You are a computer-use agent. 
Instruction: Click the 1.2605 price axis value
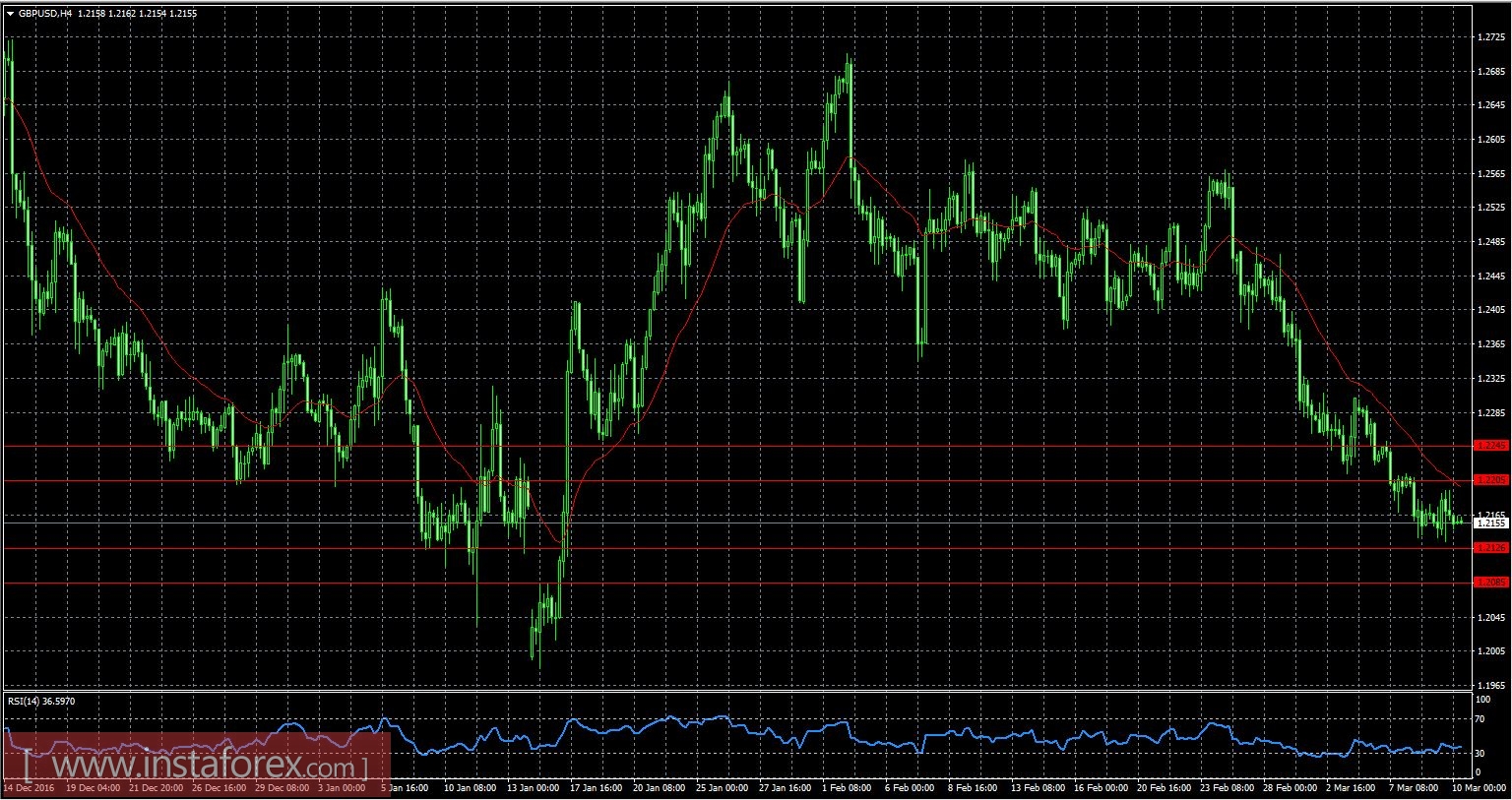tap(1492, 140)
